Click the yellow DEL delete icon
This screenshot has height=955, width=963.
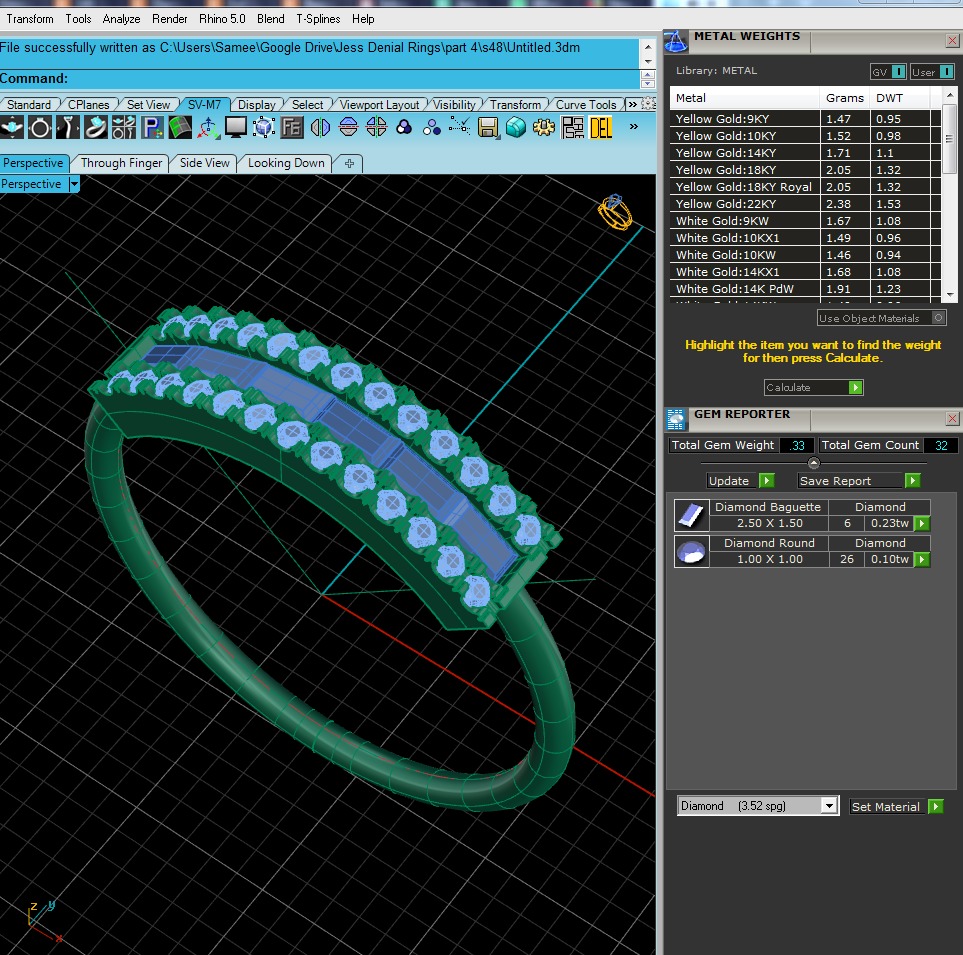point(601,127)
